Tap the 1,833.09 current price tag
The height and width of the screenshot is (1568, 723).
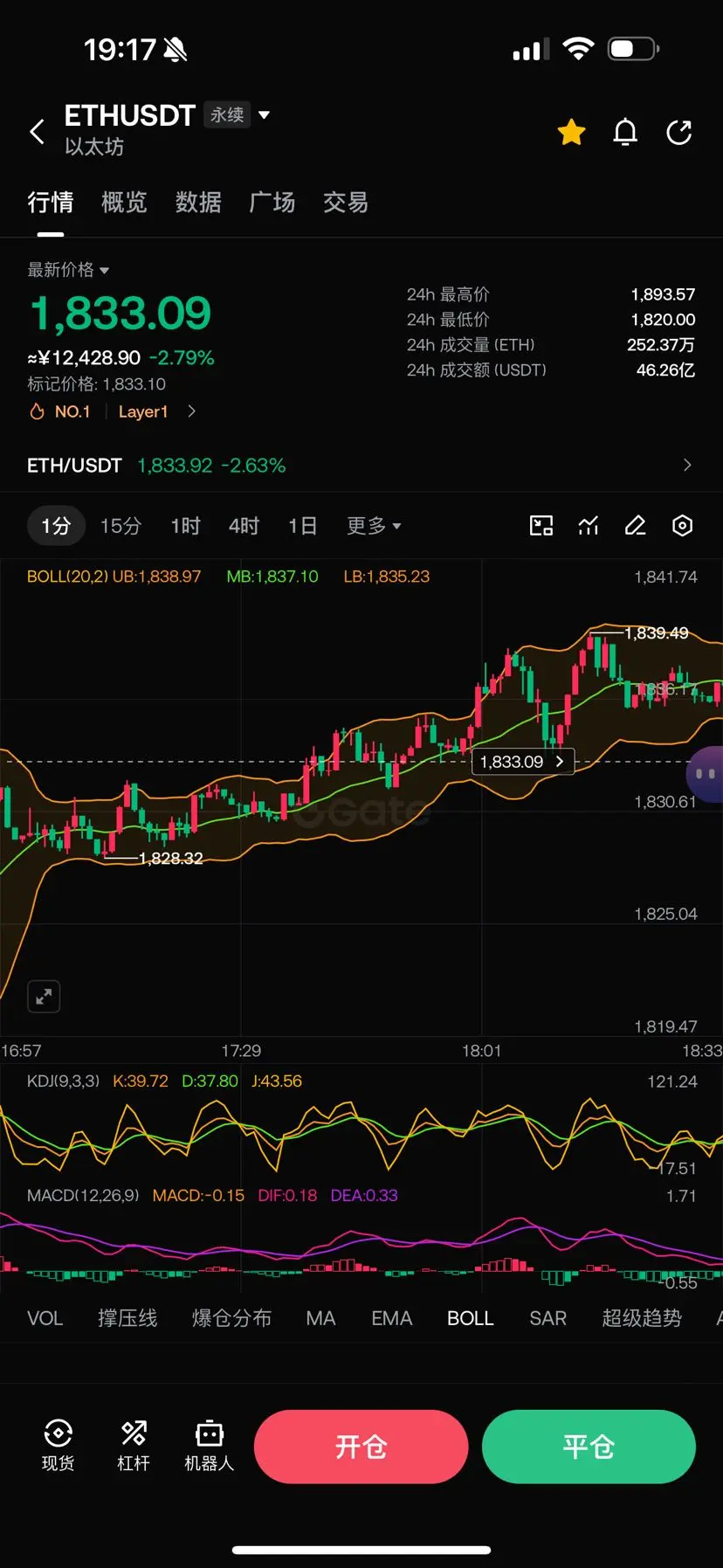(522, 762)
